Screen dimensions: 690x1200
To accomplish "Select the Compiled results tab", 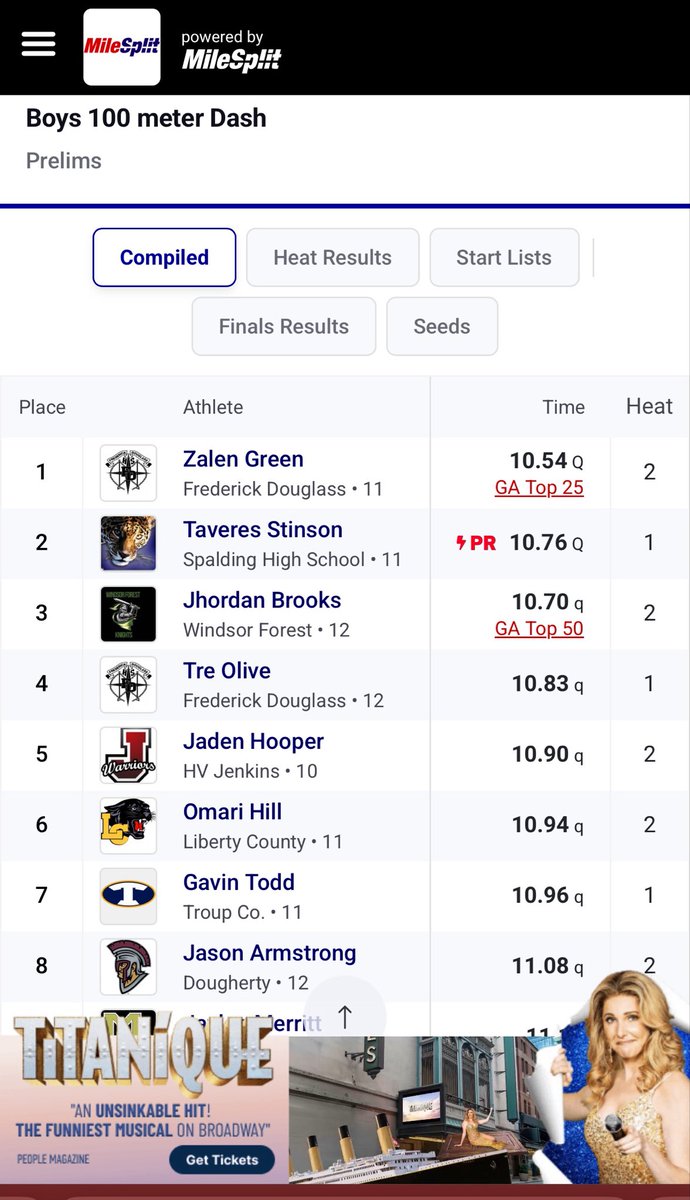I will [164, 258].
